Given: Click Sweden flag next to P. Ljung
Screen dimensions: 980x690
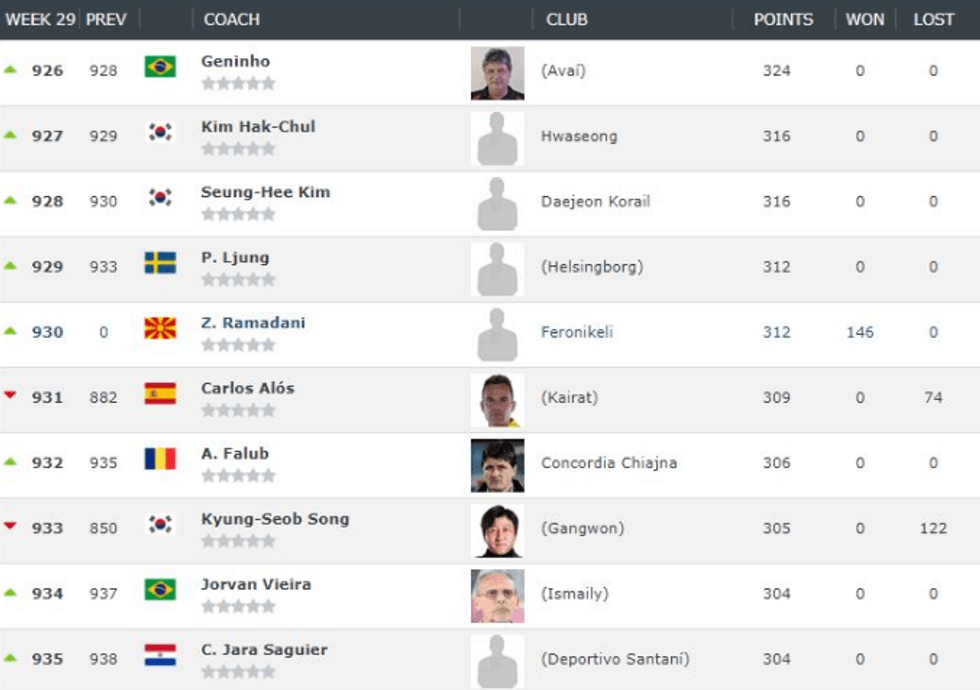Looking at the screenshot, I should point(160,263).
